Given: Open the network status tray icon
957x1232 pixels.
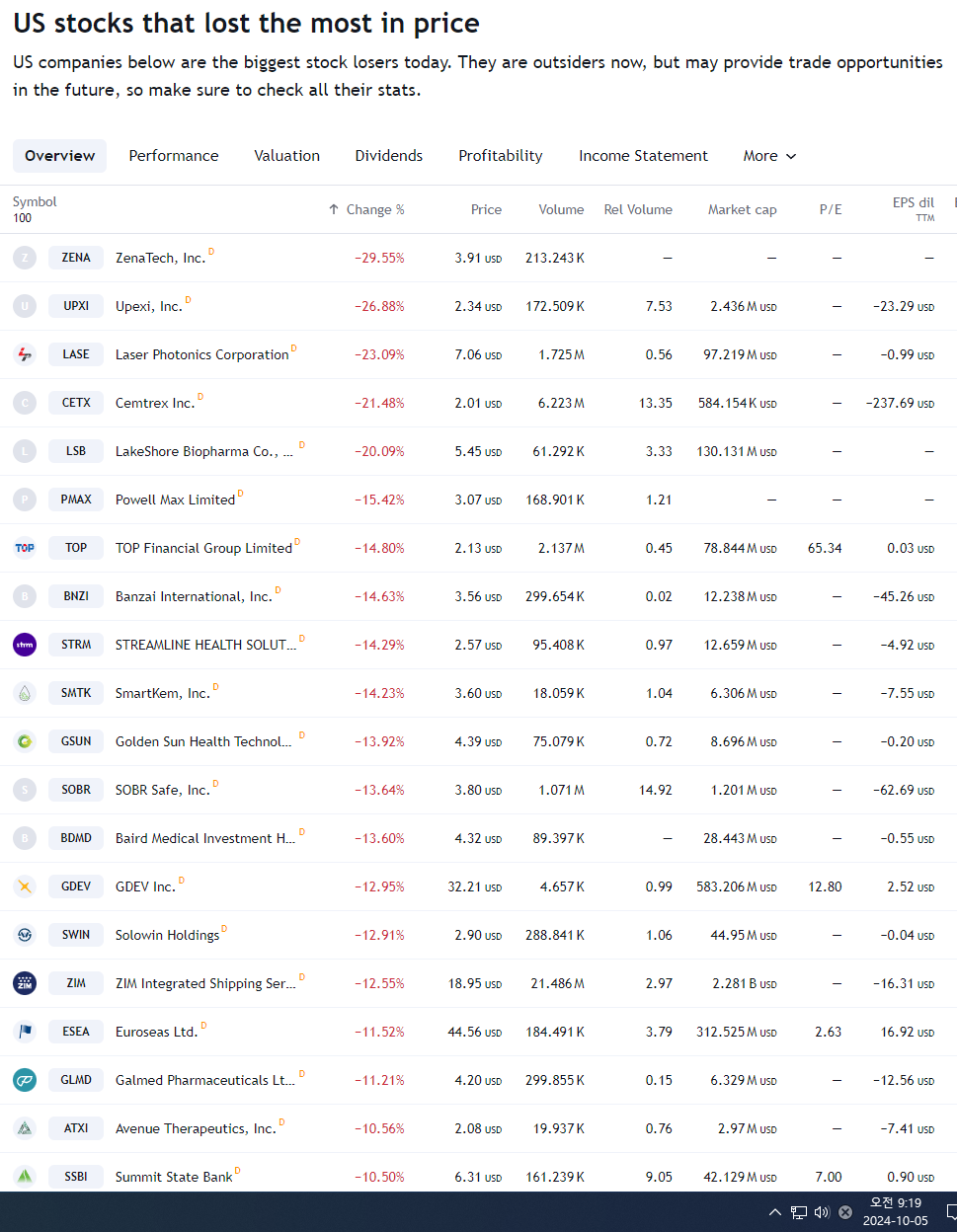Looking at the screenshot, I should pyautogui.click(x=799, y=1212).
